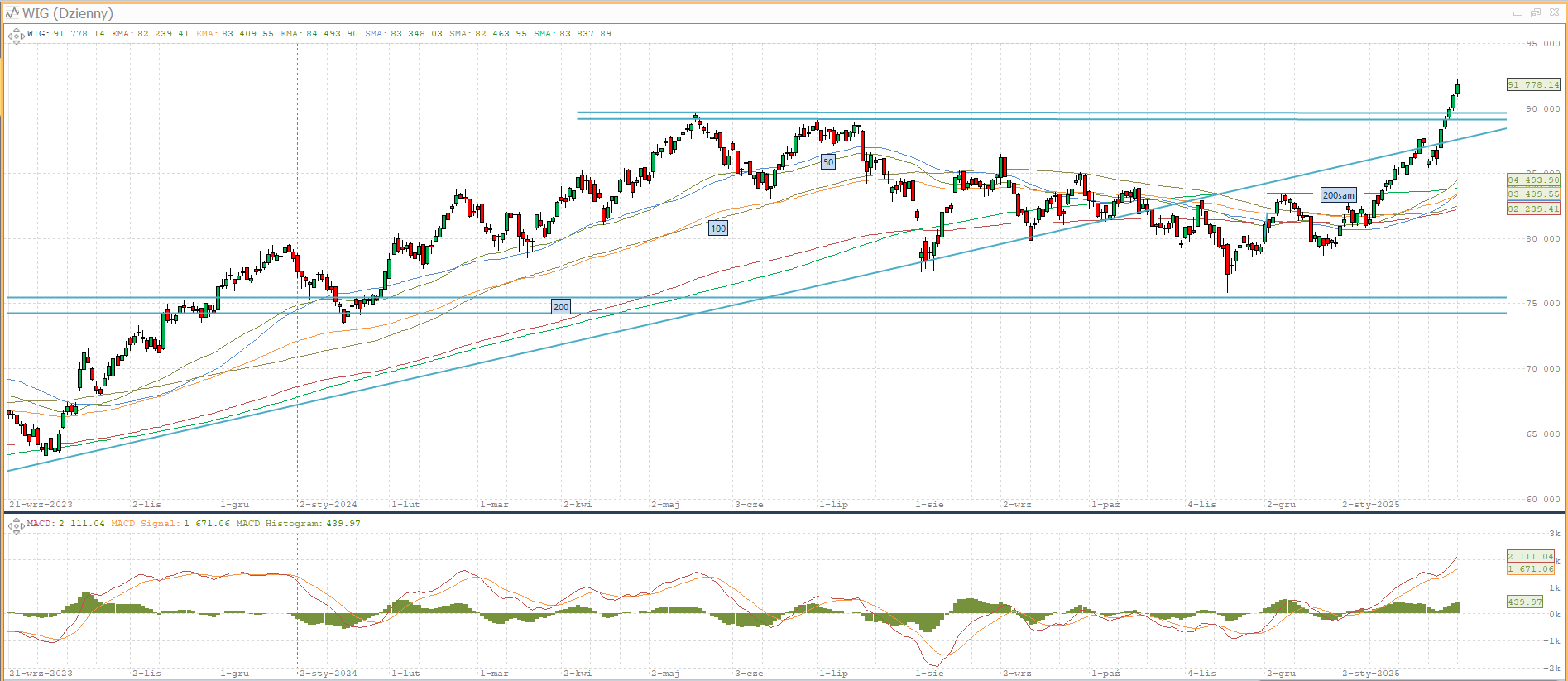Select the '50' moving average label
The image size is (1568, 681).
click(x=828, y=162)
